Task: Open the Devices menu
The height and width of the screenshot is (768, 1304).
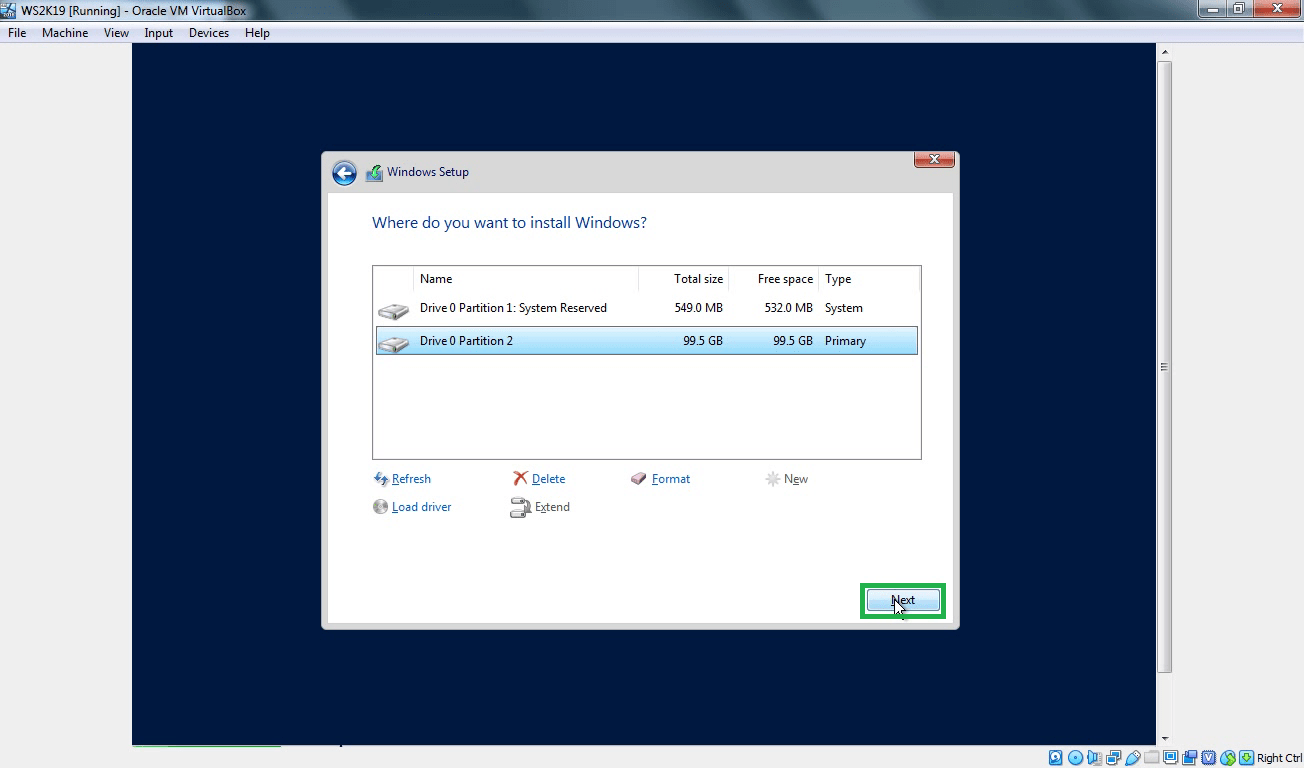Action: pos(208,33)
